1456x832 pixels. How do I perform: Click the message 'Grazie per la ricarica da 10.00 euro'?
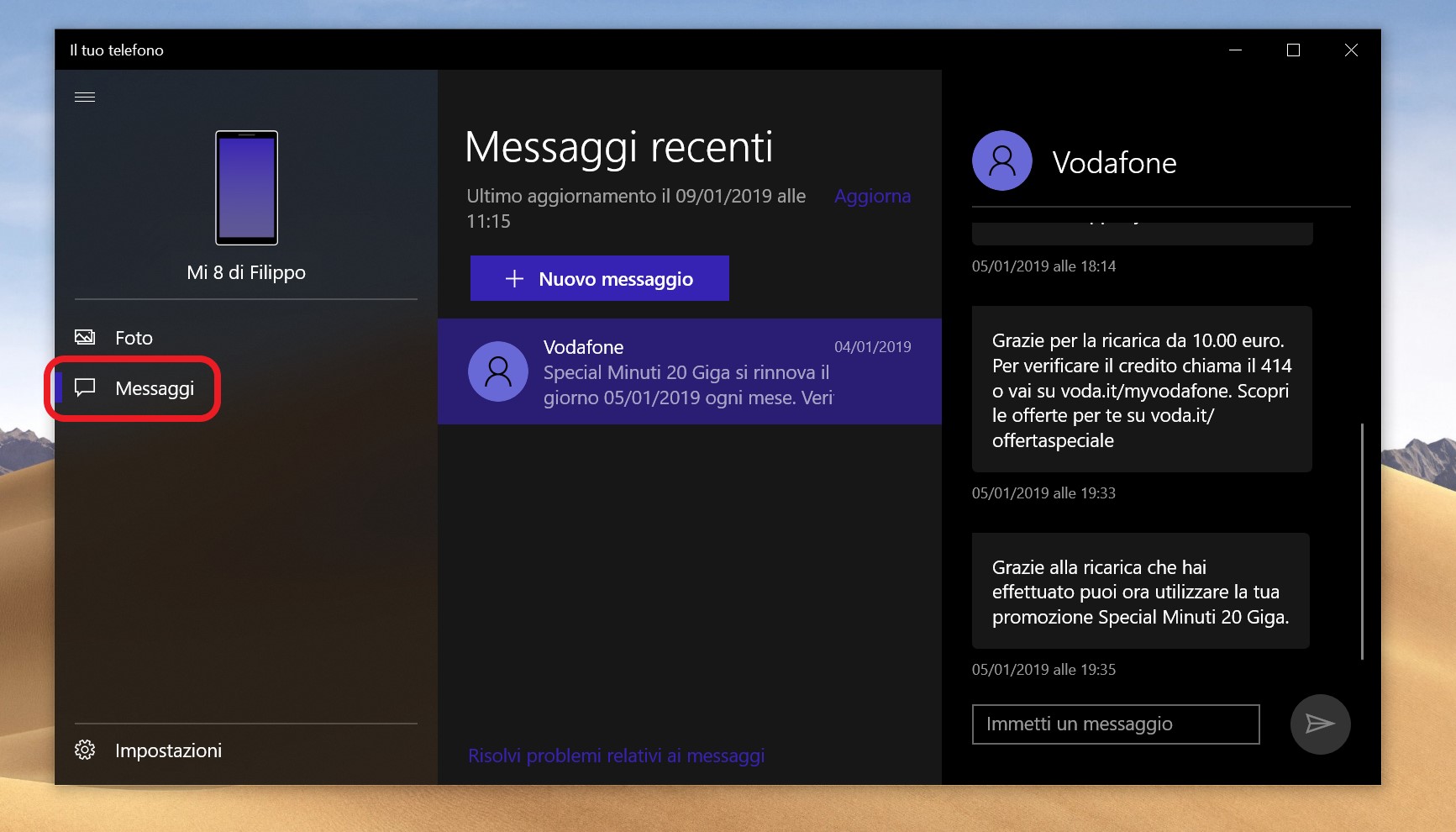[x=1142, y=389]
